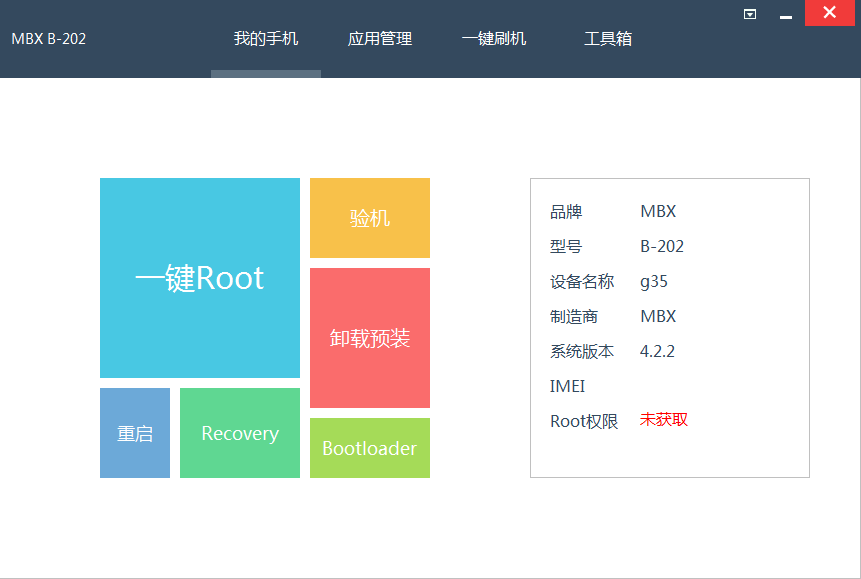Click the IMEI label in info panel

pyautogui.click(x=567, y=387)
